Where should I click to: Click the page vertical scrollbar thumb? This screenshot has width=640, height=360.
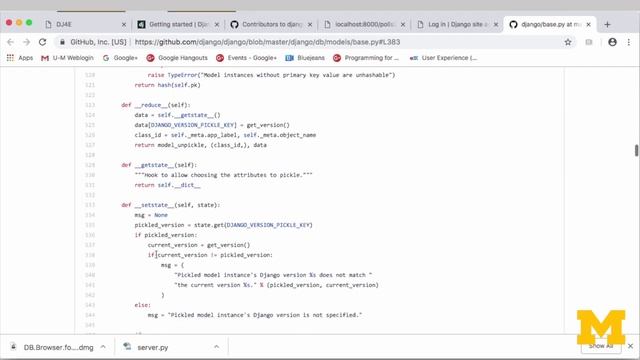pos(636,150)
